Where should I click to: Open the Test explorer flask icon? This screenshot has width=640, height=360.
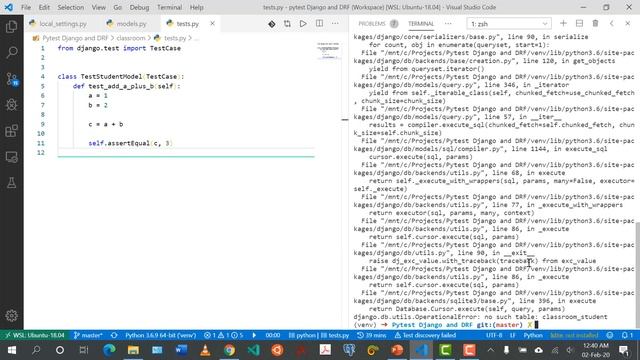[11, 183]
